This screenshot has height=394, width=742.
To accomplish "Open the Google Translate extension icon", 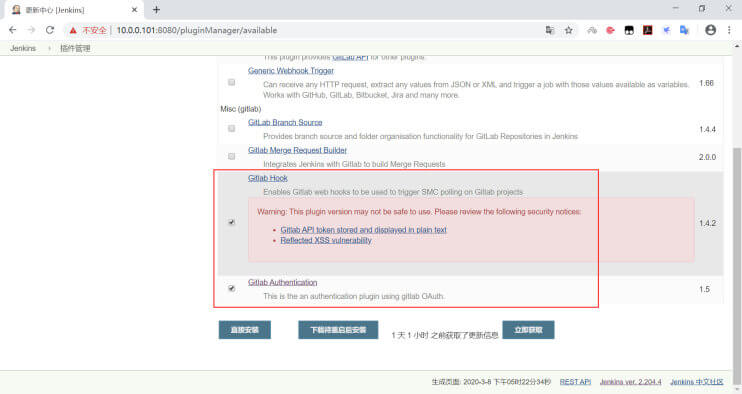I will click(684, 30).
